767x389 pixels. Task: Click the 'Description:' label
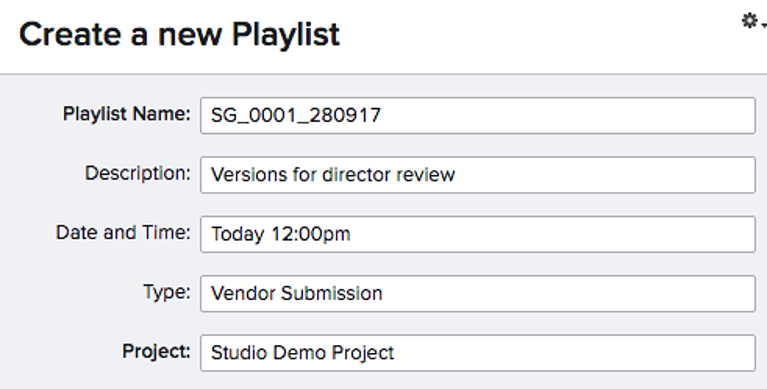(137, 173)
